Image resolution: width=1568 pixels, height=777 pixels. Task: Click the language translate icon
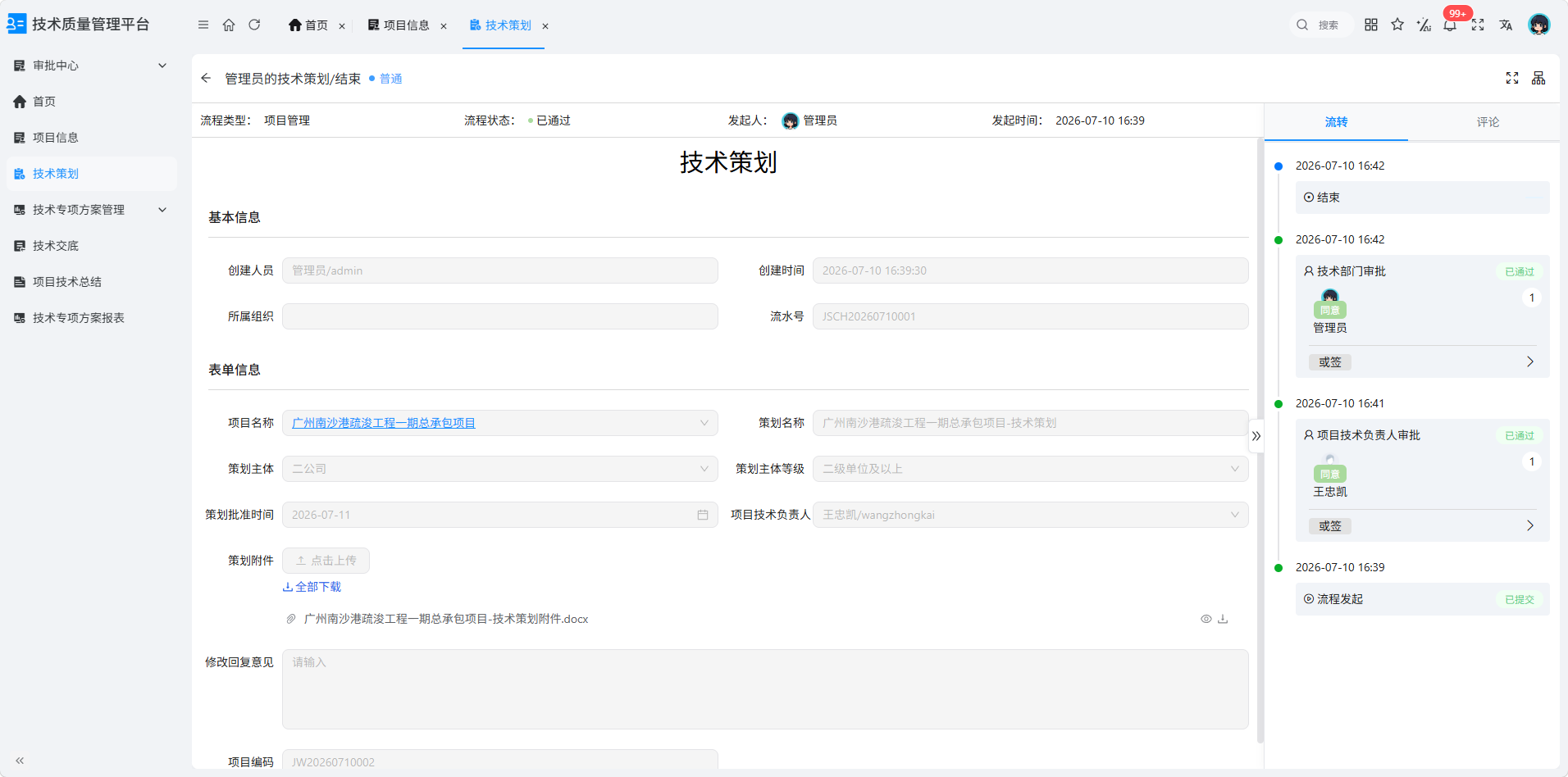(x=1506, y=25)
